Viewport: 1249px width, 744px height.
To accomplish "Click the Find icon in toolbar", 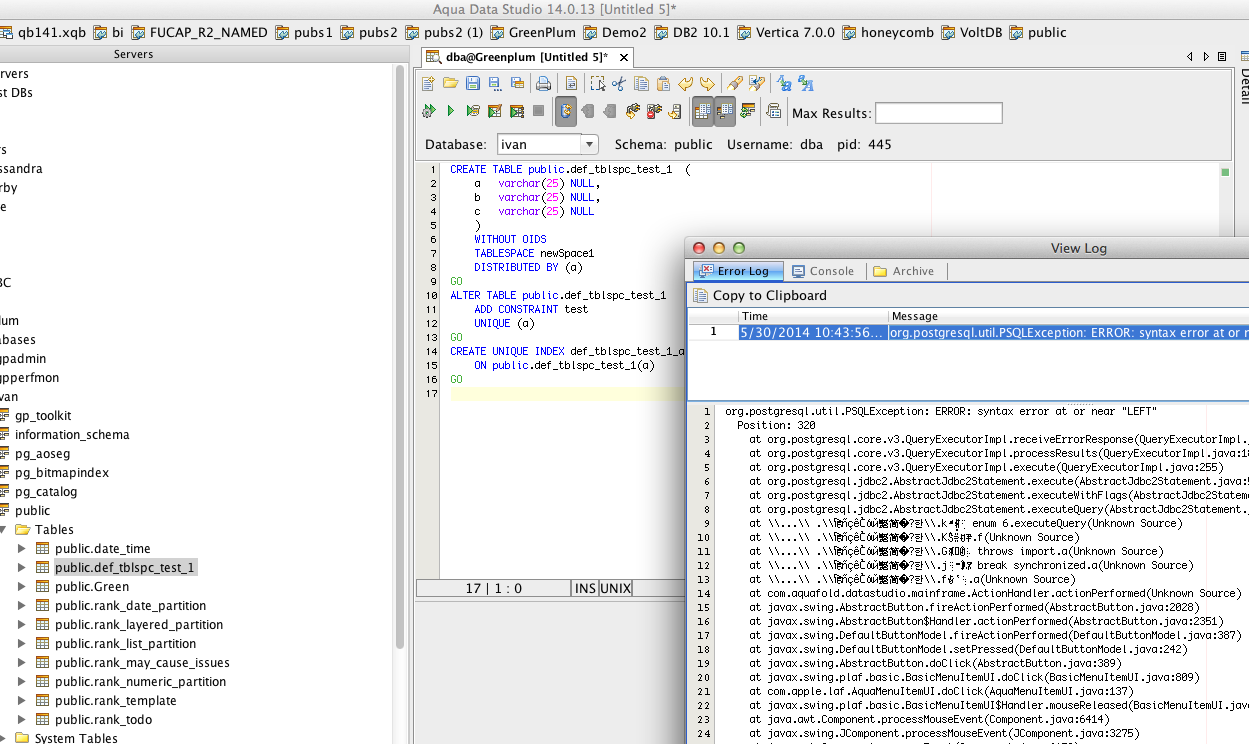I will (x=735, y=84).
